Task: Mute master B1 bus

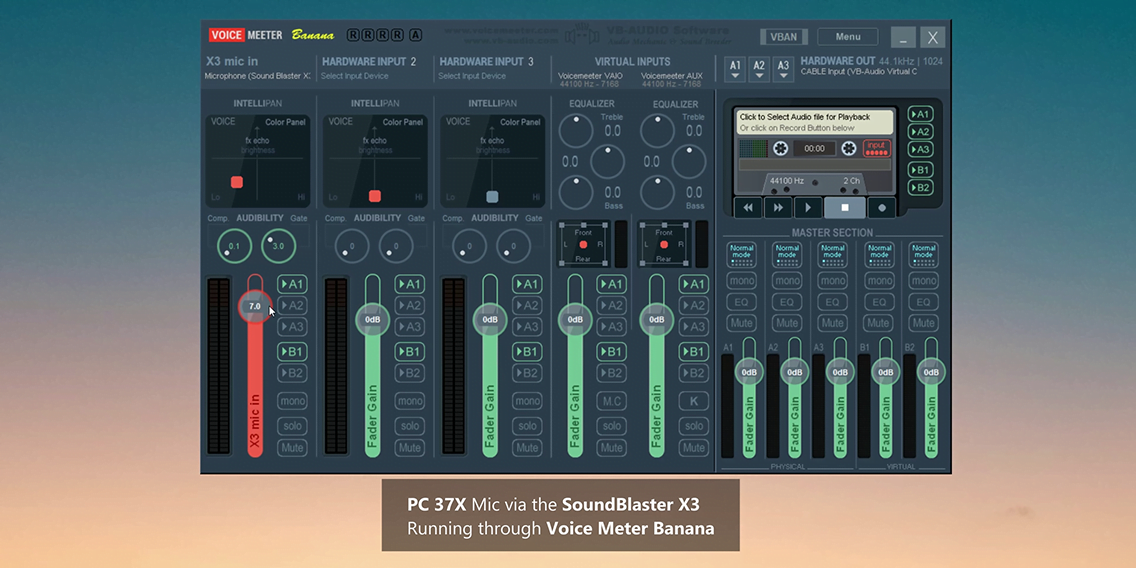Action: coord(879,323)
